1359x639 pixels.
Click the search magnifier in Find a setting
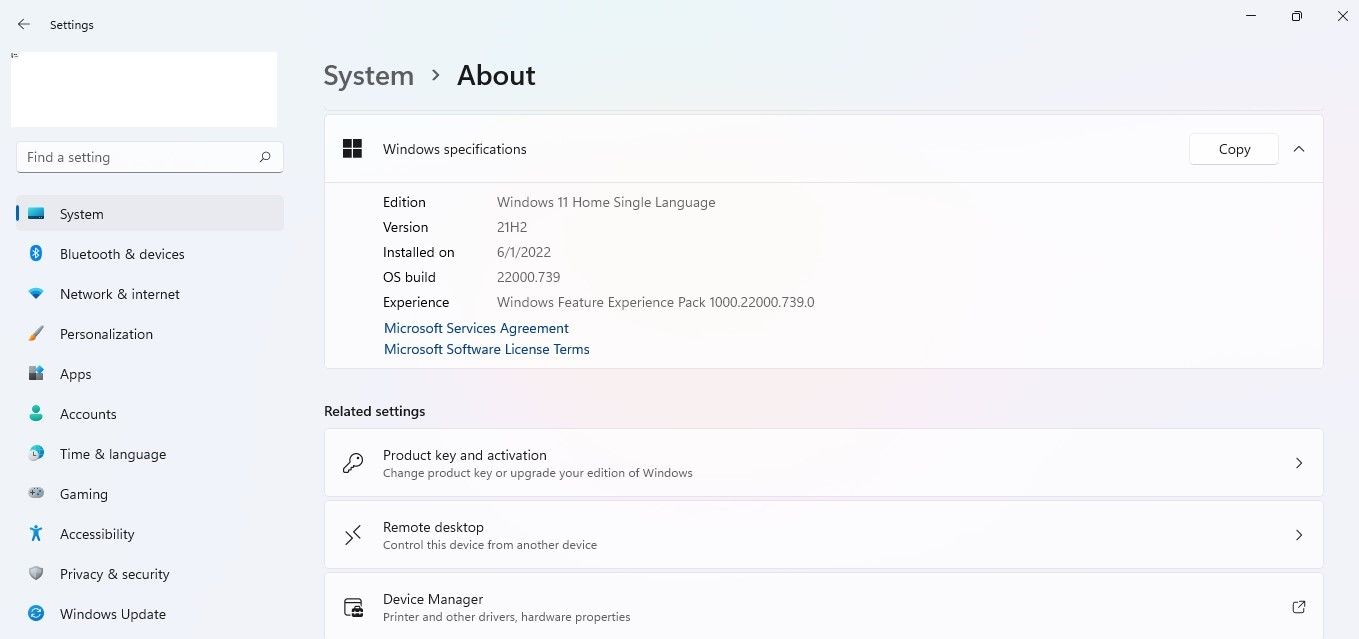point(265,157)
